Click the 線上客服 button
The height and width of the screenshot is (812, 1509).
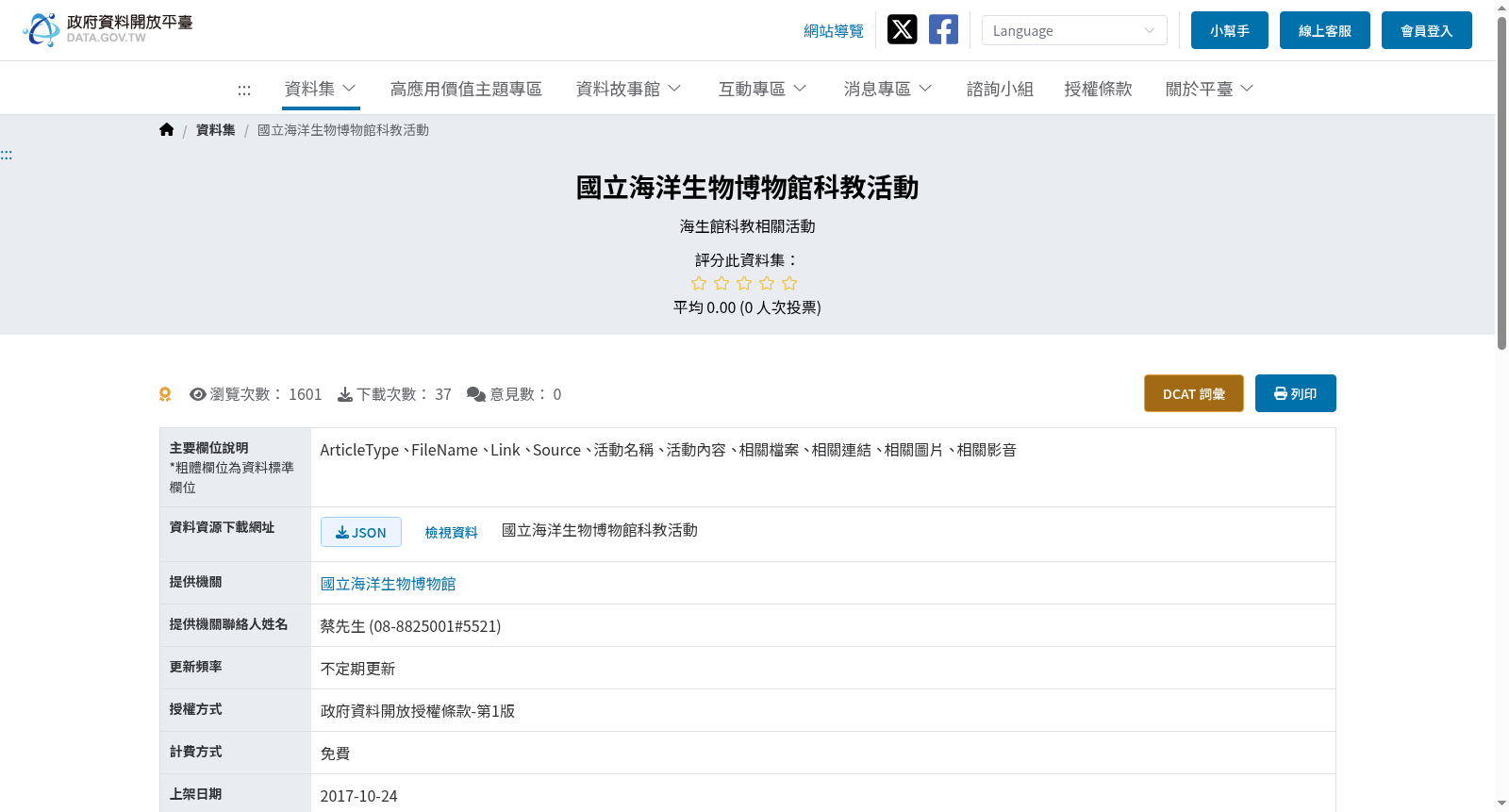click(x=1325, y=30)
